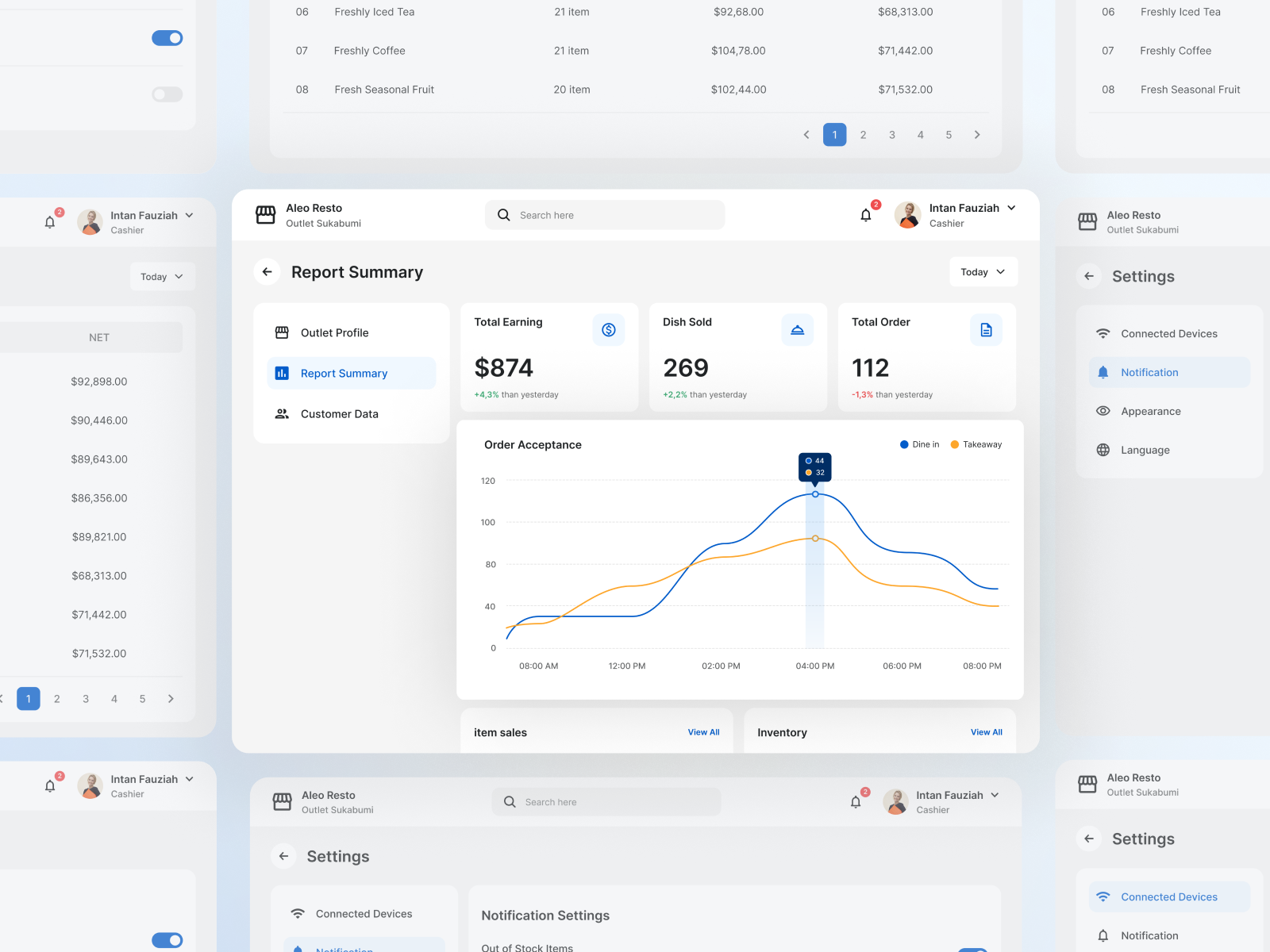The width and height of the screenshot is (1270, 952).
Task: Click the Appearance eye icon in Settings
Action: 1103,411
